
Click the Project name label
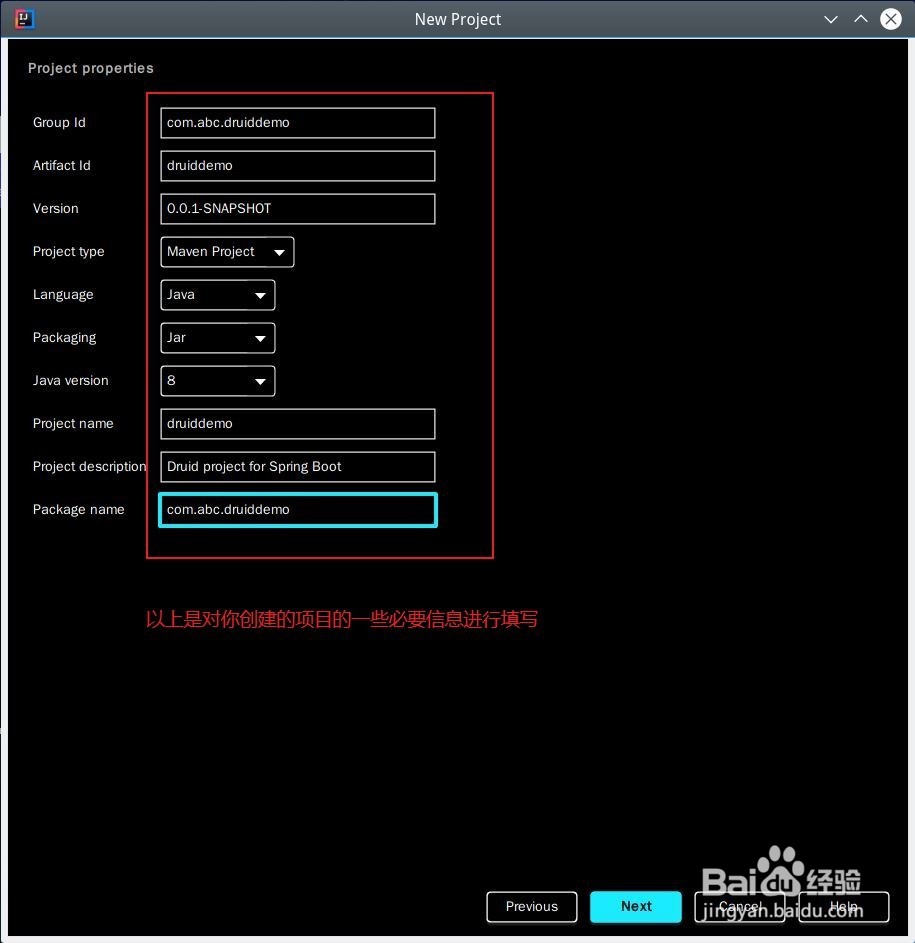tap(73, 423)
